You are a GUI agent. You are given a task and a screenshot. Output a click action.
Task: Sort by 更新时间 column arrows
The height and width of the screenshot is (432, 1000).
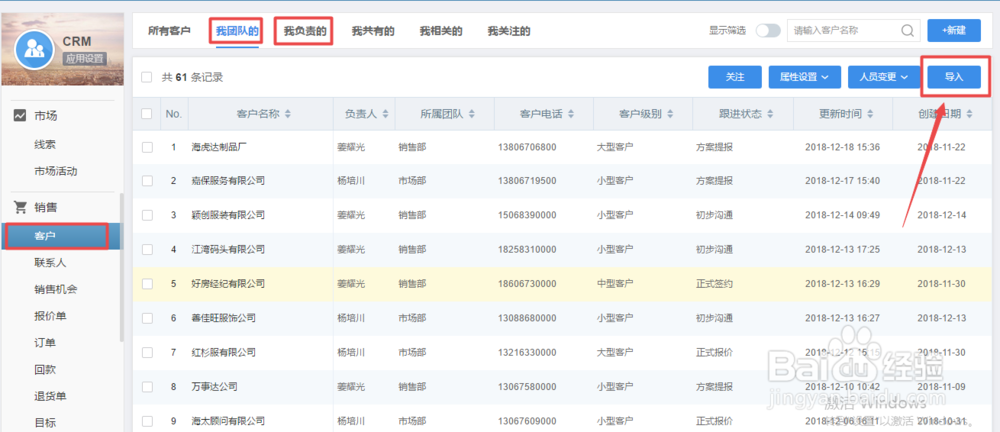click(x=870, y=114)
